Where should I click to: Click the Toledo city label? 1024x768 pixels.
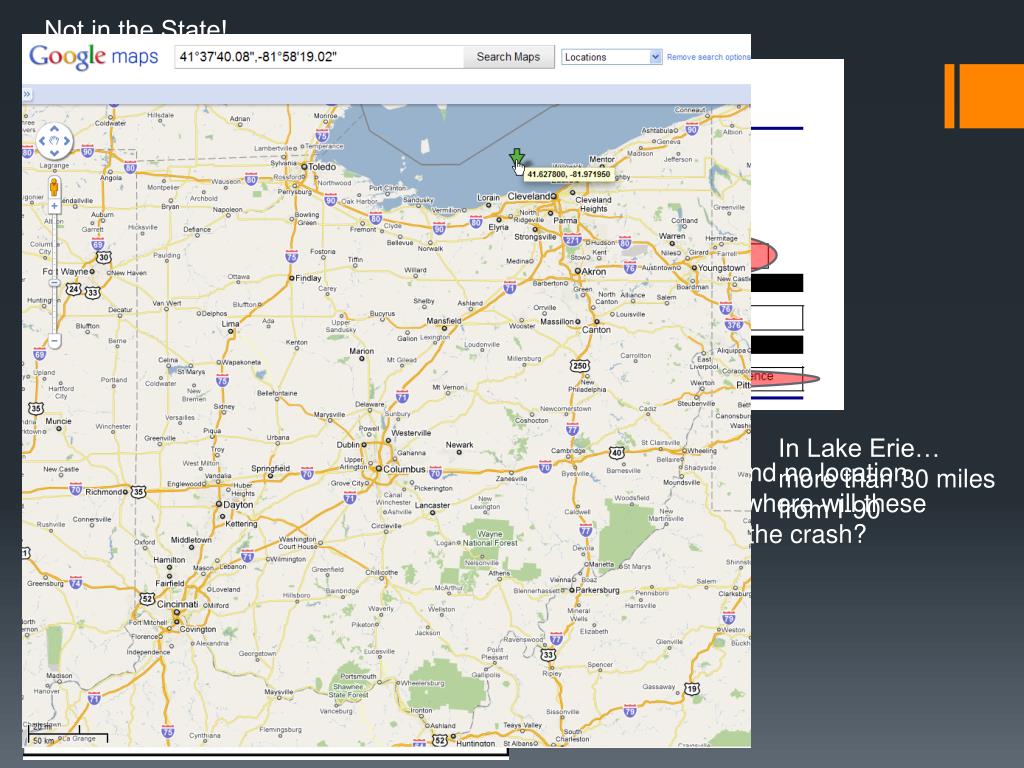322,167
